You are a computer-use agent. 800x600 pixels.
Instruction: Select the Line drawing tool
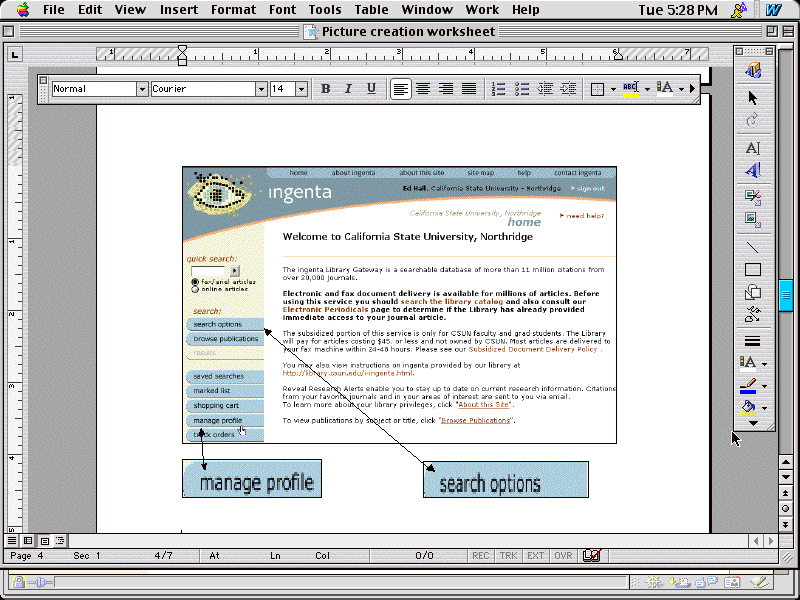[x=753, y=248]
